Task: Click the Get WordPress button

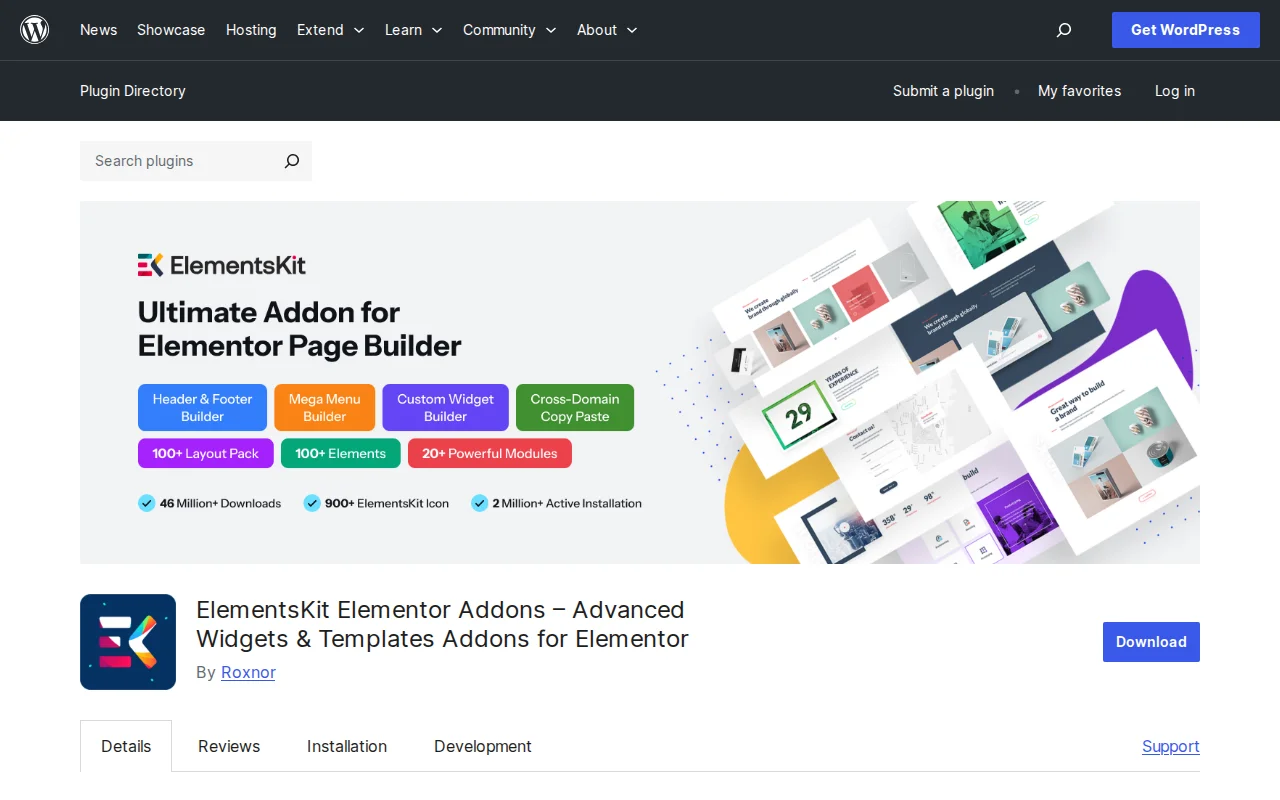Action: [x=1185, y=30]
